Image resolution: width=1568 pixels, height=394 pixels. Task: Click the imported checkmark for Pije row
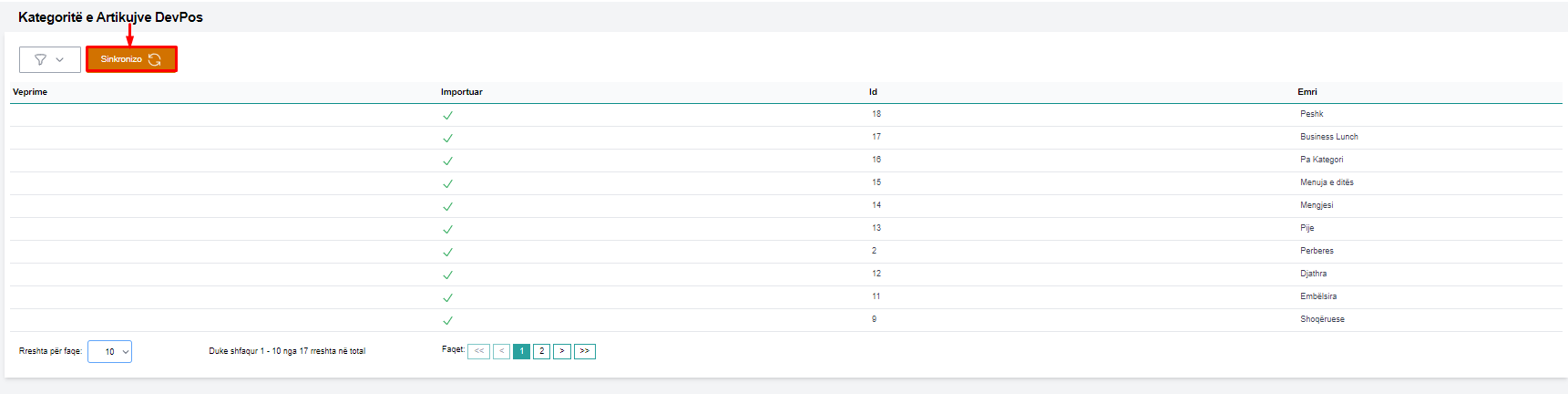[447, 230]
